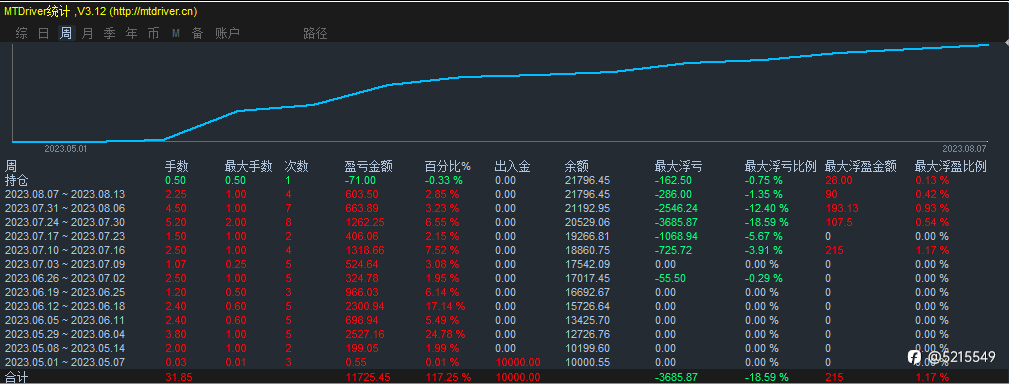Screen dimensions: 1009x384
Task: Open the 月 monthly tab
Action: click(x=88, y=33)
